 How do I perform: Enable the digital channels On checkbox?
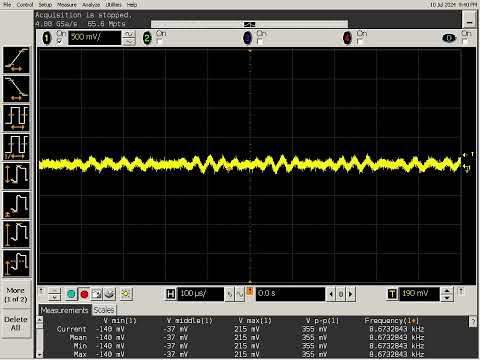pyautogui.click(x=464, y=41)
